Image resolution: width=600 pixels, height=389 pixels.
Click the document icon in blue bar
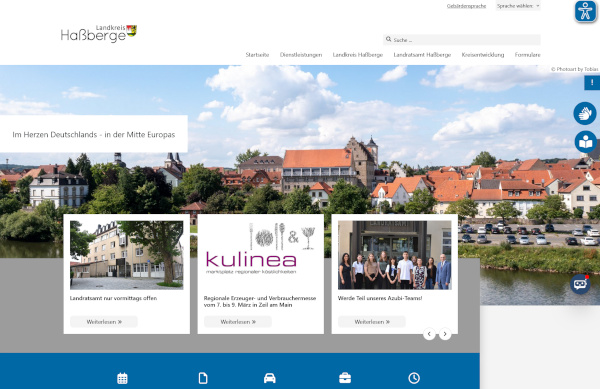[x=203, y=378]
